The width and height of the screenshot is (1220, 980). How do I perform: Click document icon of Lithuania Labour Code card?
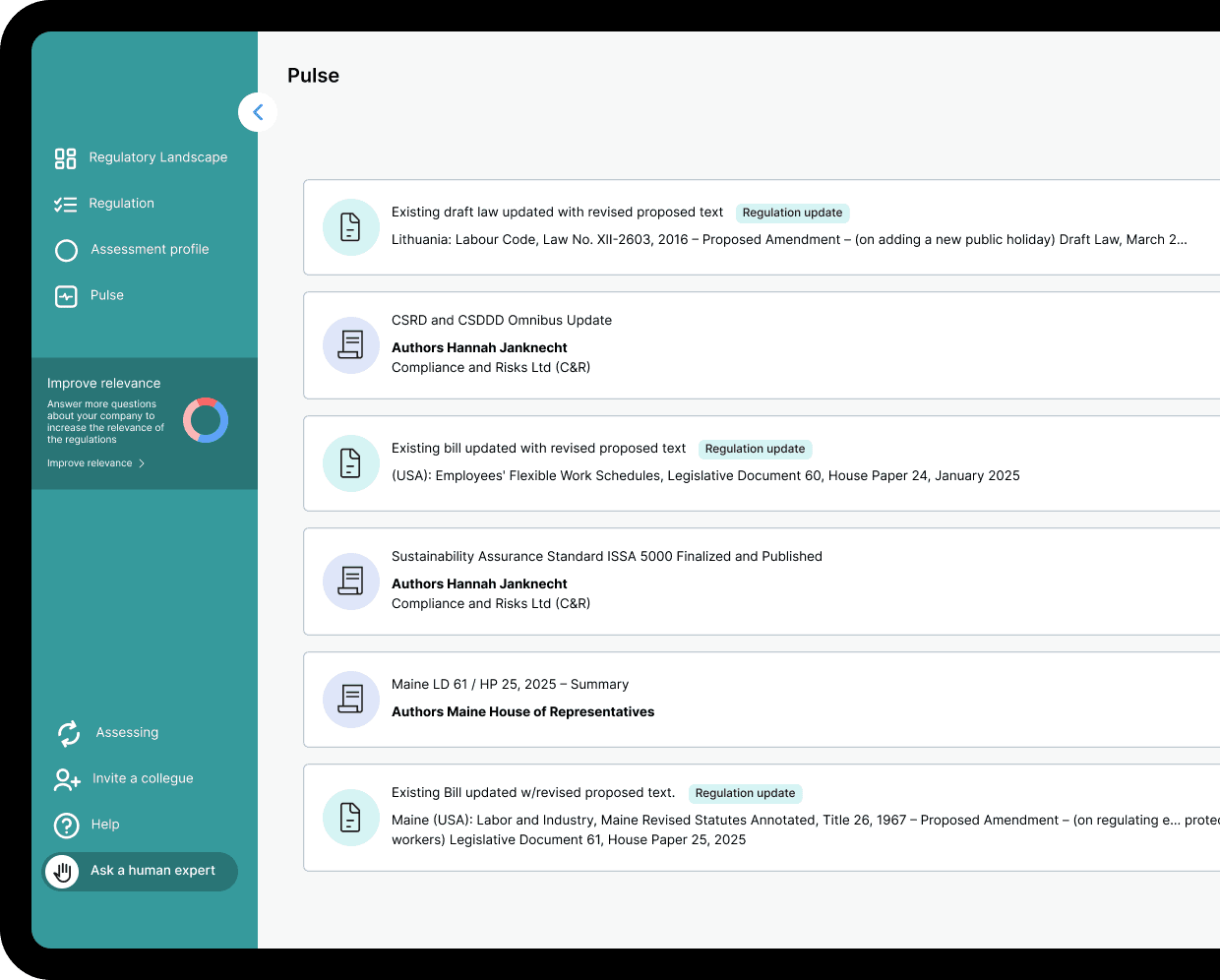point(351,227)
